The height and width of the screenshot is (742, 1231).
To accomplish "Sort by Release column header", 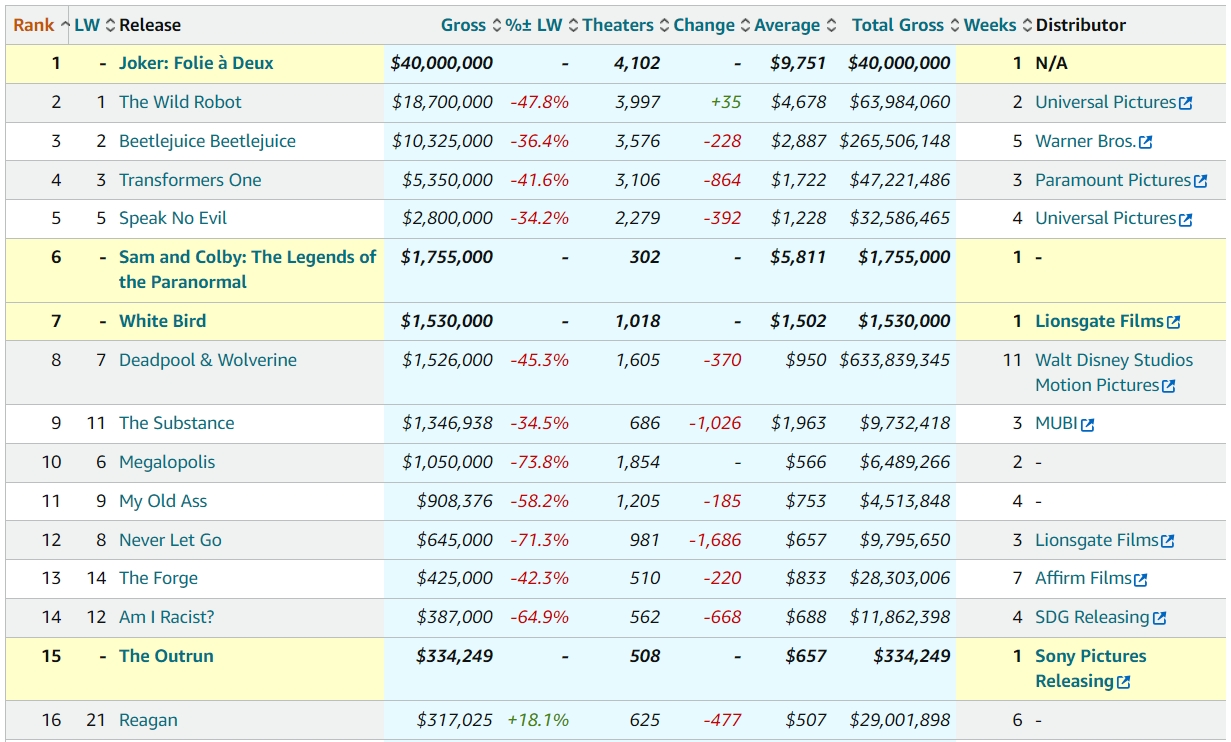I will [150, 25].
